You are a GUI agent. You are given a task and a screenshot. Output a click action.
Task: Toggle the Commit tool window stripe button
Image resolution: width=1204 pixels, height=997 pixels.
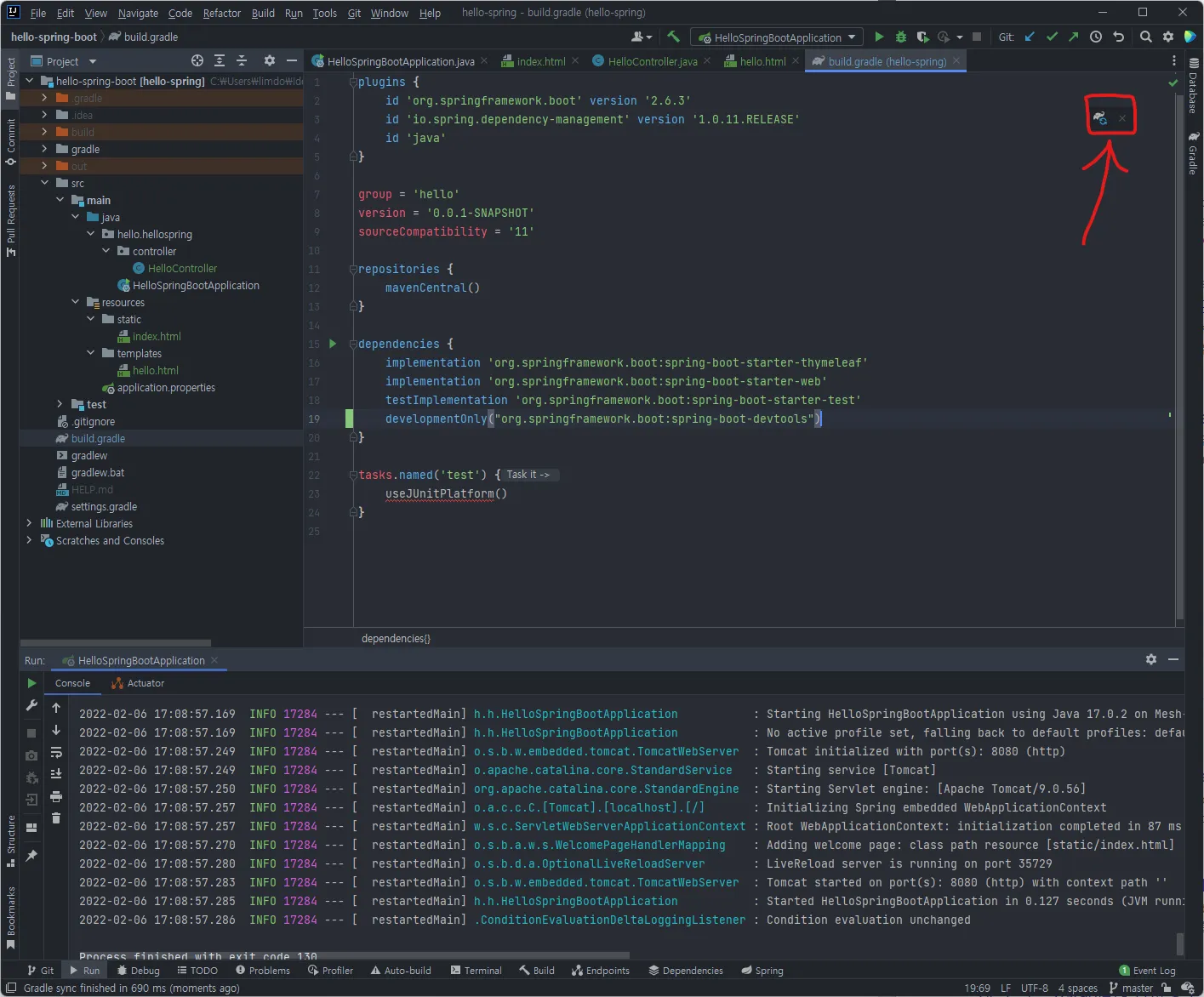click(10, 142)
